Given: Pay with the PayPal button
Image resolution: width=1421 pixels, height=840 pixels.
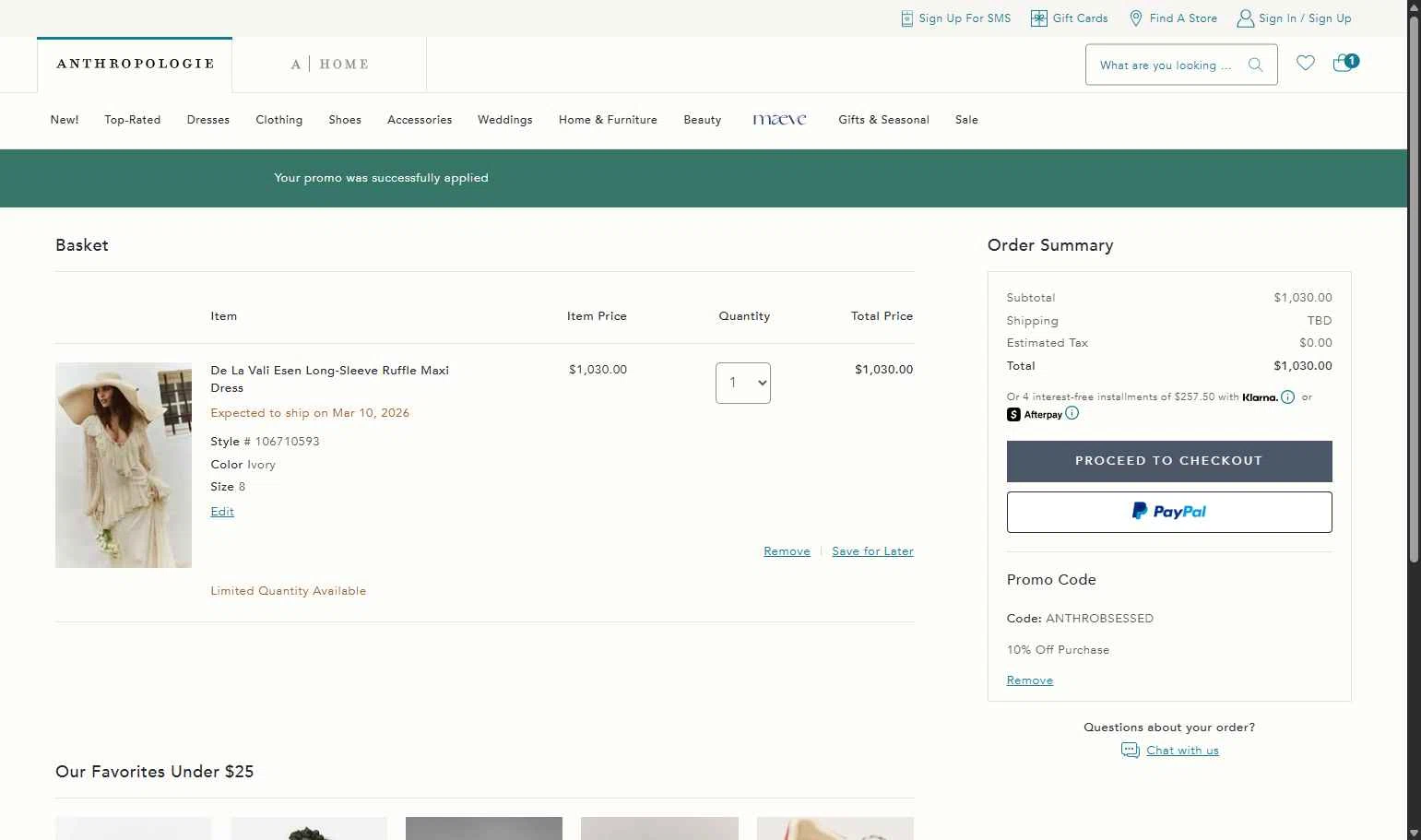Looking at the screenshot, I should click(x=1169, y=512).
